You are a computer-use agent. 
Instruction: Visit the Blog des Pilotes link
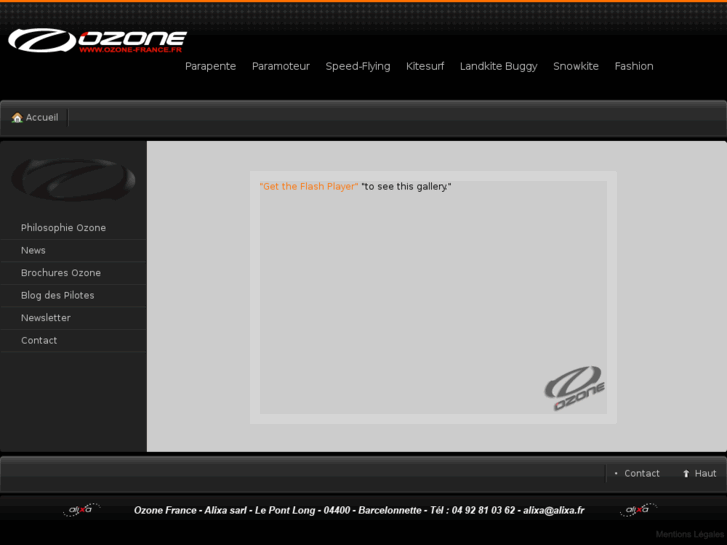coord(57,295)
